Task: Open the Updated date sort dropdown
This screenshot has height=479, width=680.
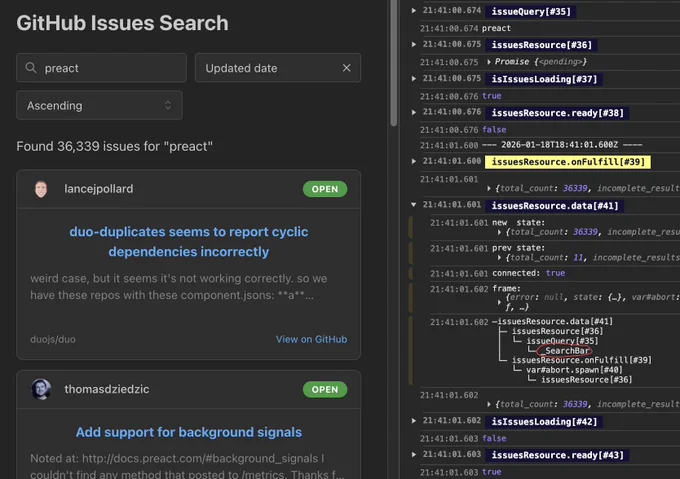Action: 278,68
